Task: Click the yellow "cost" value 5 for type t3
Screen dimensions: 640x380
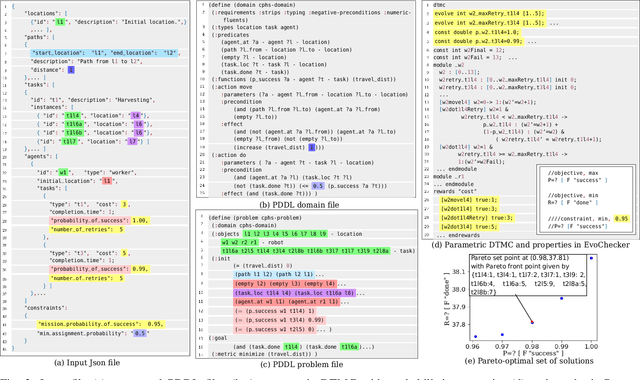Action: [x=124, y=253]
